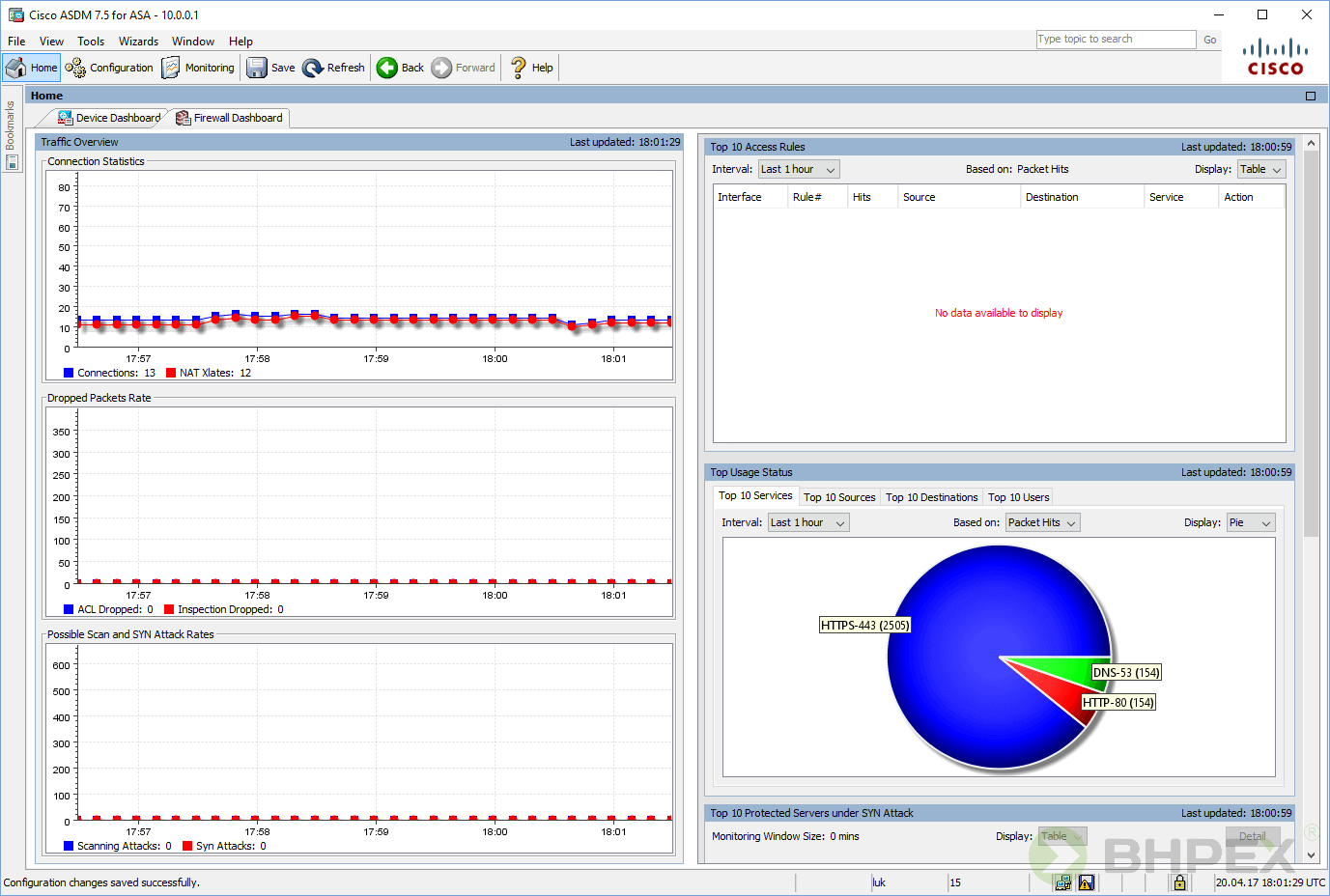
Task: Click 'No data available to display' text
Action: pos(999,313)
